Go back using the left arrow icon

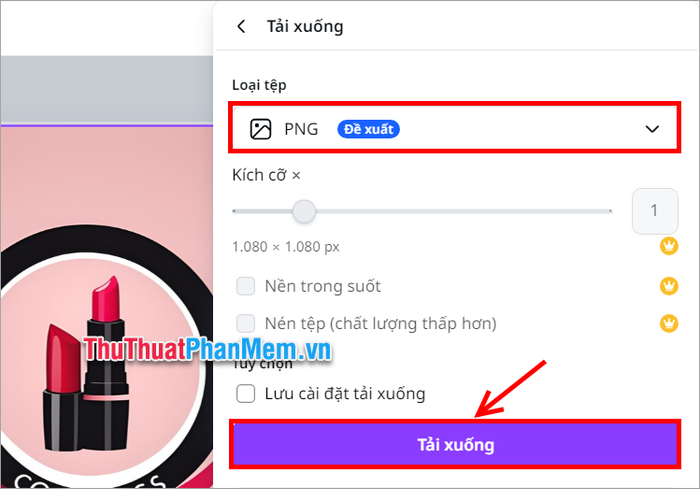coord(241,26)
